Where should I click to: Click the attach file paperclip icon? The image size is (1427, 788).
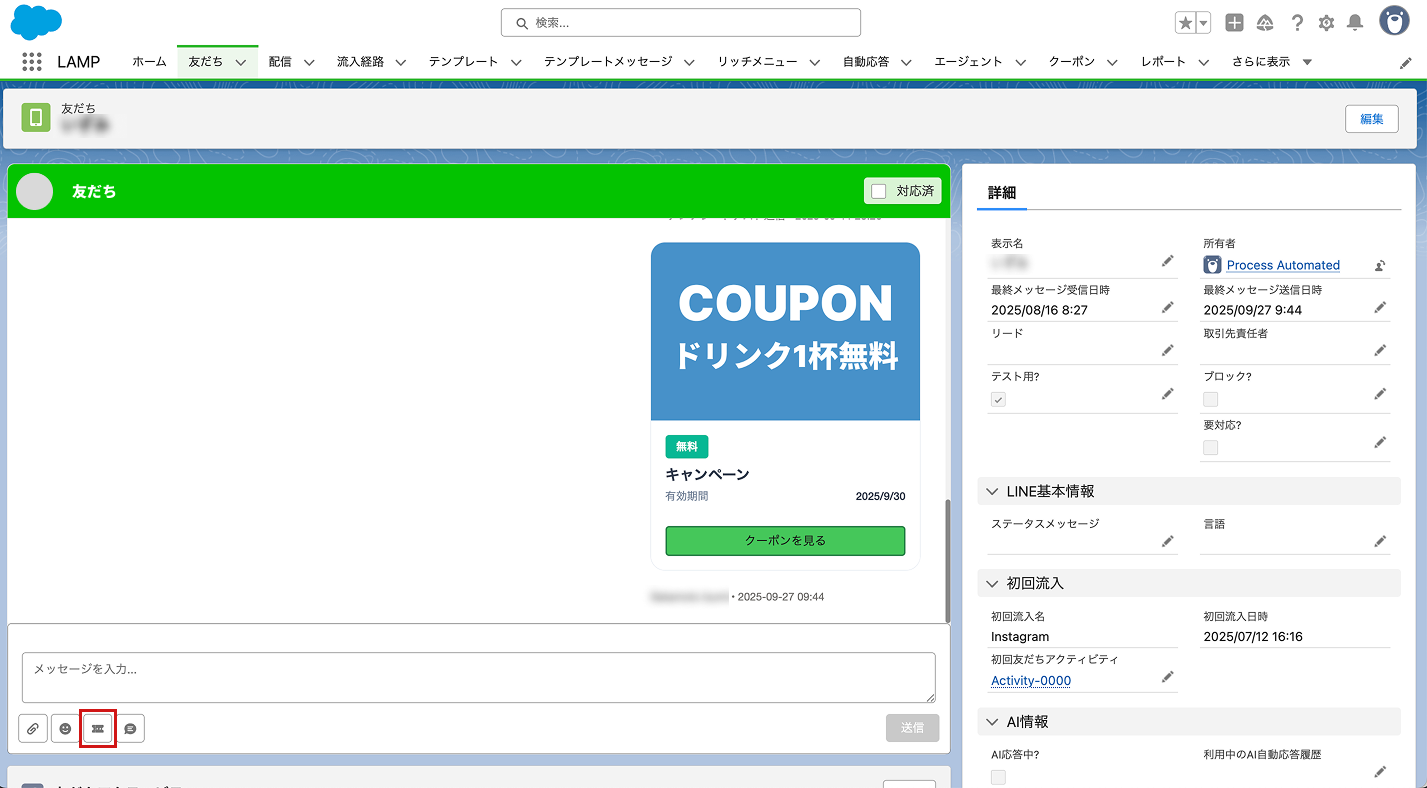point(33,729)
